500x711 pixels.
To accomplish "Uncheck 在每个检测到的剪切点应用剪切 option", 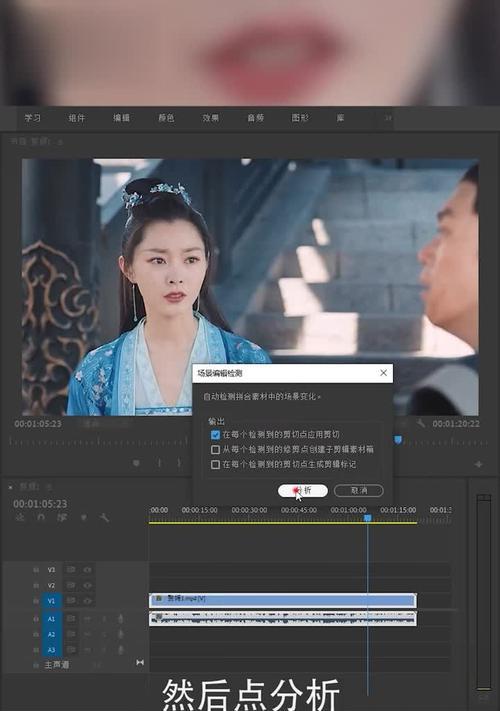I will (215, 434).
